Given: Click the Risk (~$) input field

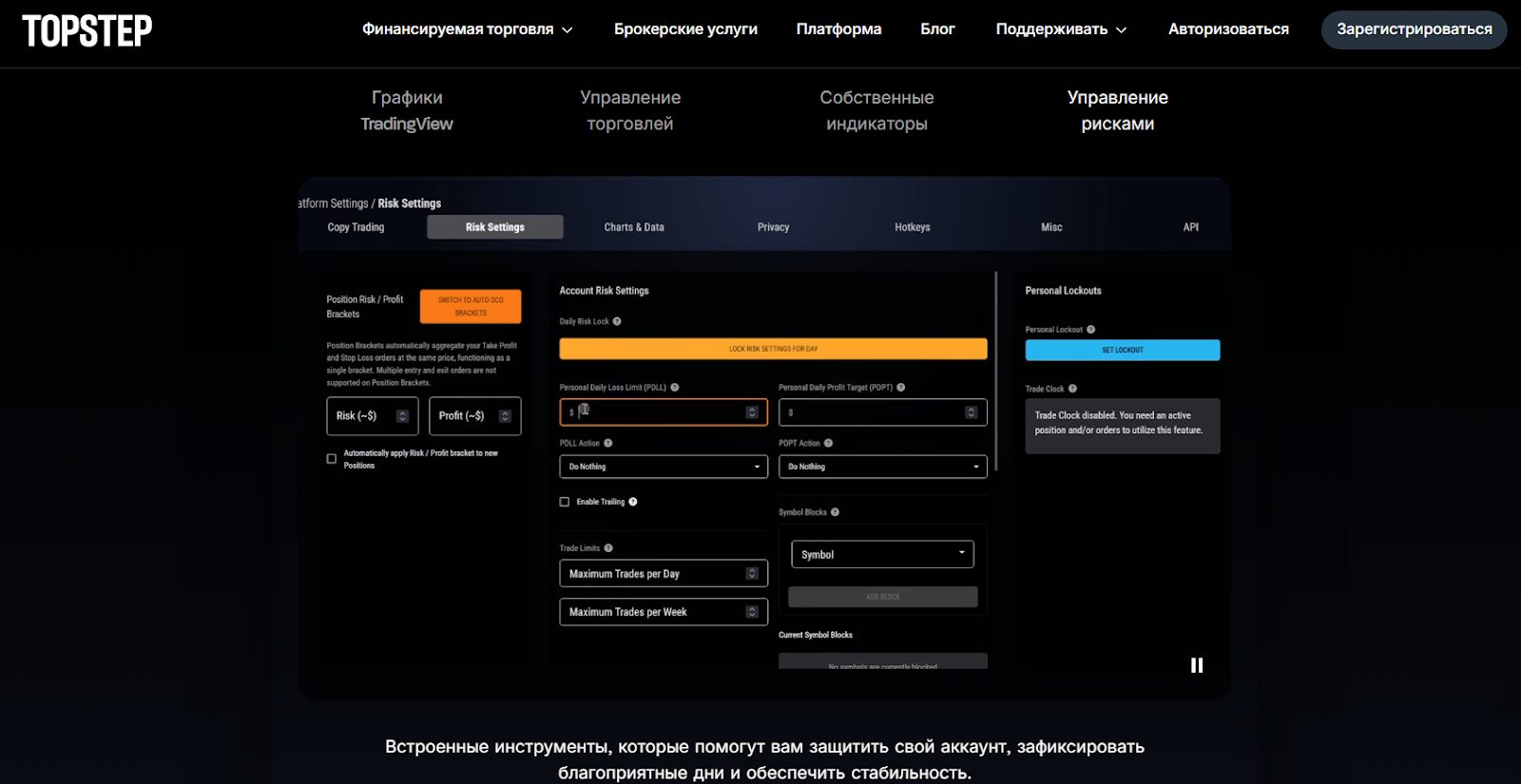Looking at the screenshot, I should click(372, 416).
